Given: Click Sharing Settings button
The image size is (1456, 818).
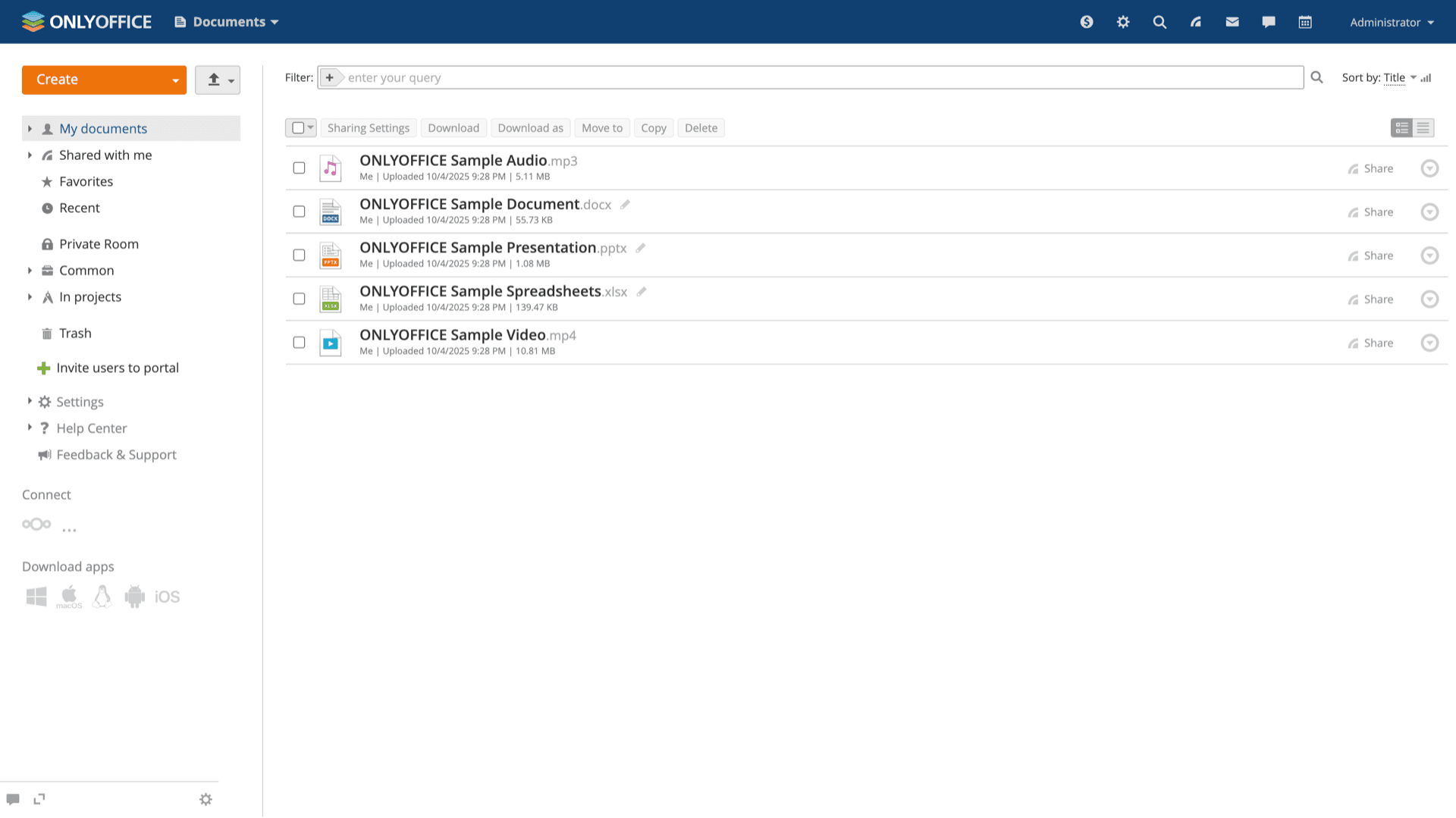Looking at the screenshot, I should click(369, 128).
